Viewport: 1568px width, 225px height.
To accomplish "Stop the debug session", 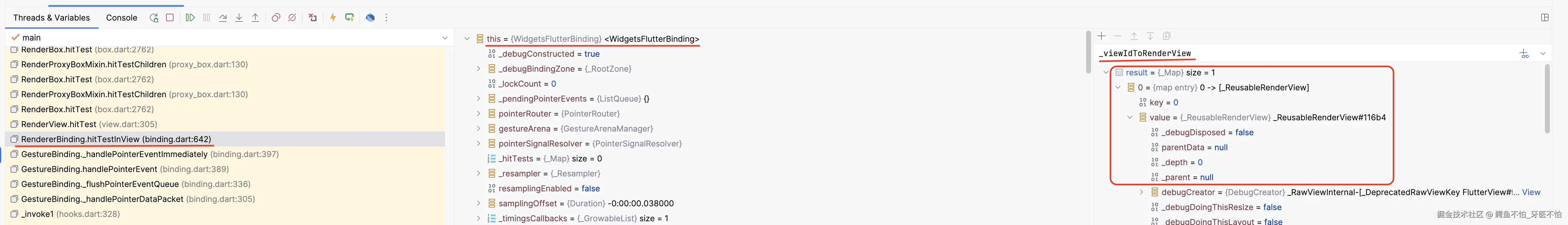I will click(x=170, y=18).
